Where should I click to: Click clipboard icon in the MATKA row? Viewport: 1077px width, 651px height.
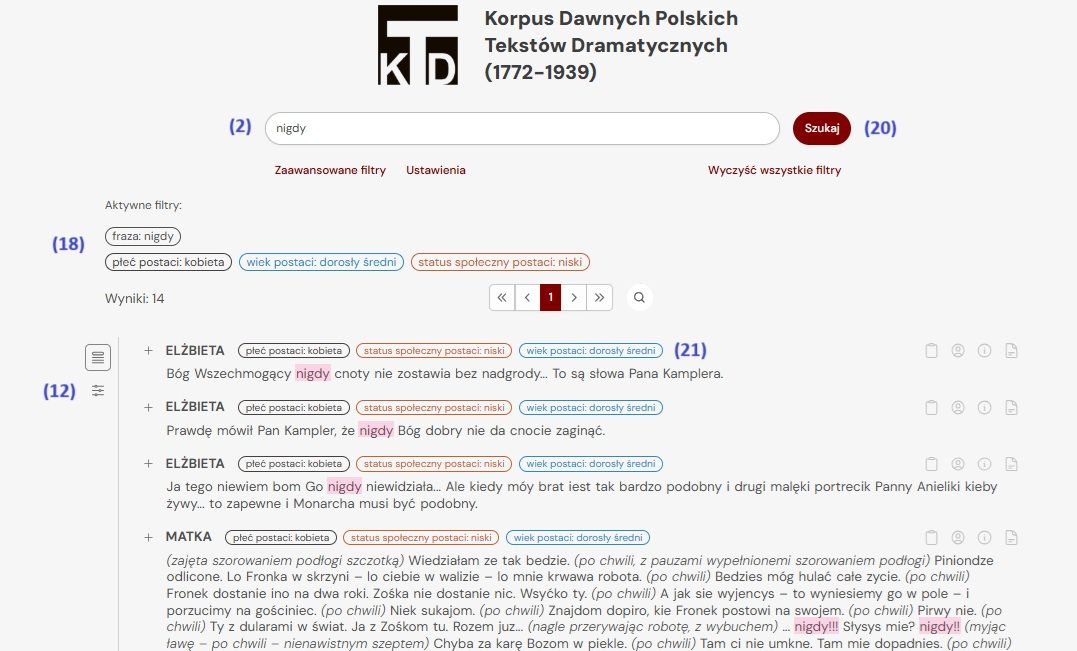pos(931,537)
